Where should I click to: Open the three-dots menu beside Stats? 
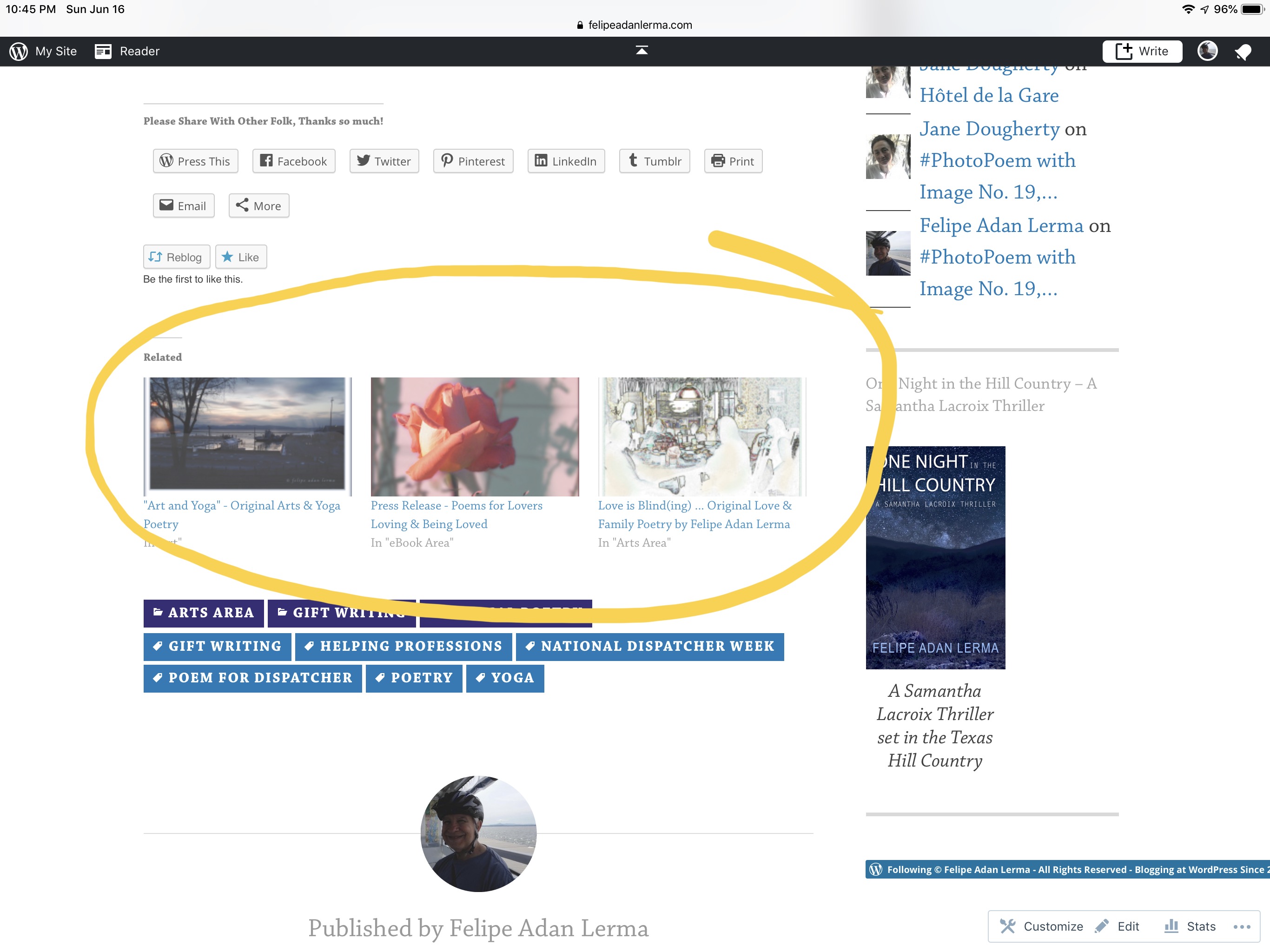tap(1241, 926)
